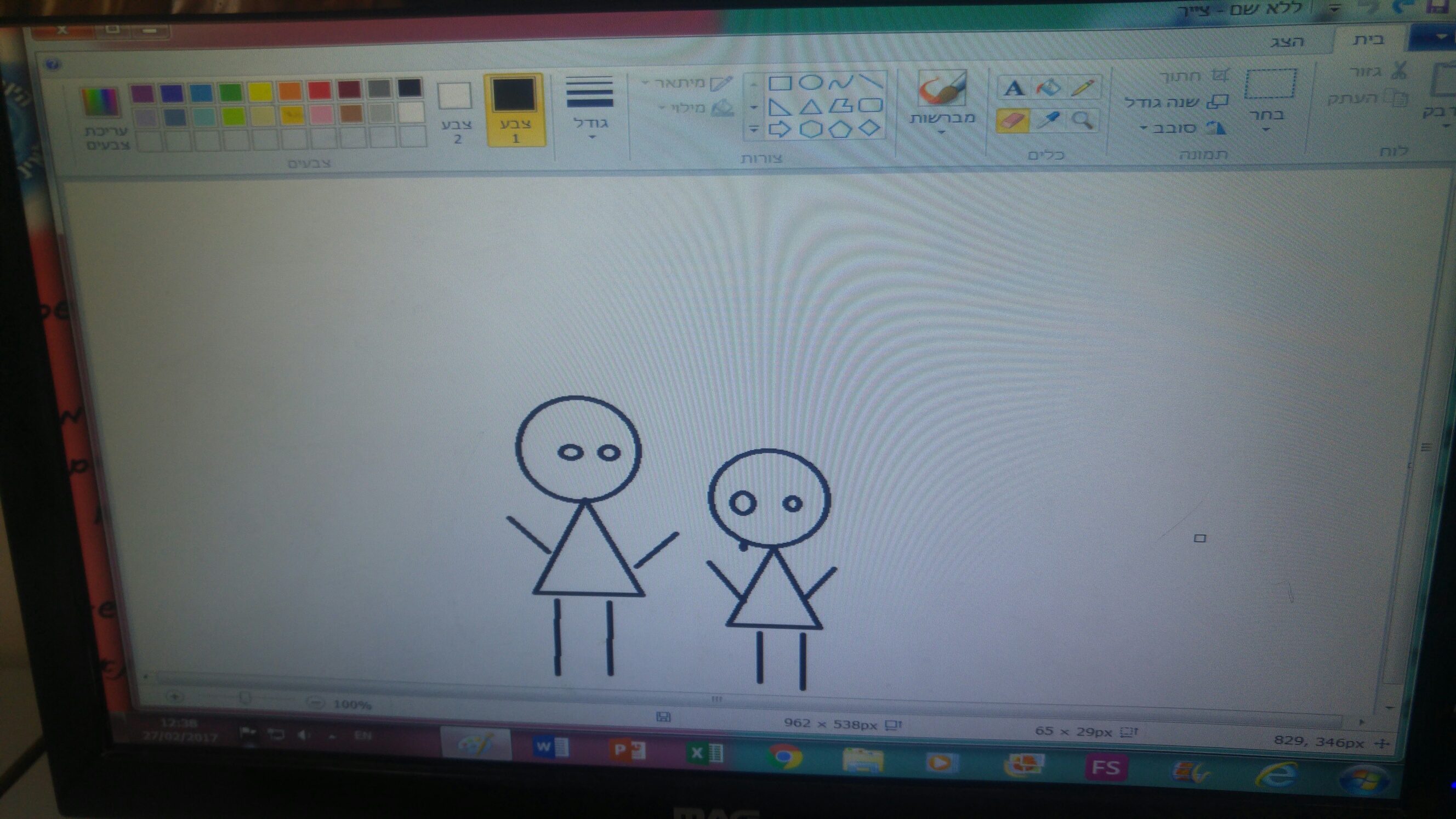Viewport: 1456px width, 819px height.
Task: Switch to the View (הצג) tab
Action: [1287, 41]
